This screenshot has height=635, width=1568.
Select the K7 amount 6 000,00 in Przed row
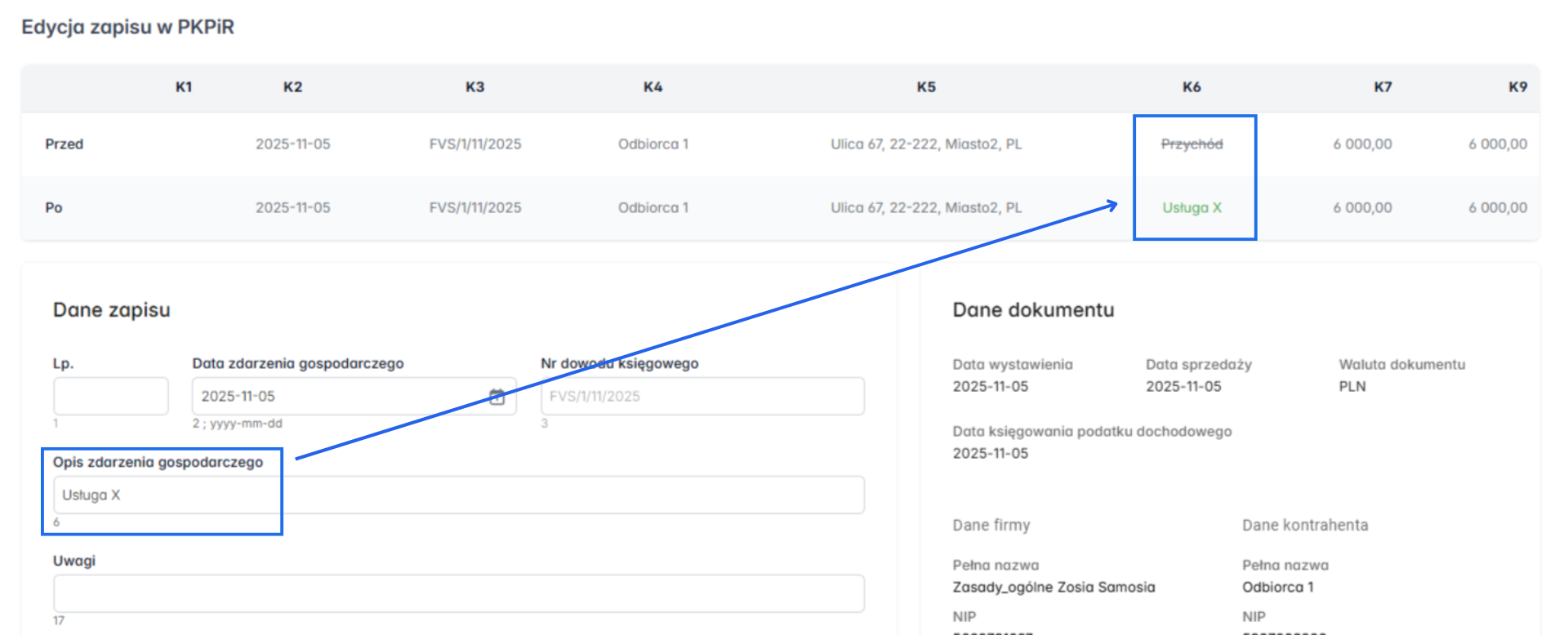(1363, 144)
